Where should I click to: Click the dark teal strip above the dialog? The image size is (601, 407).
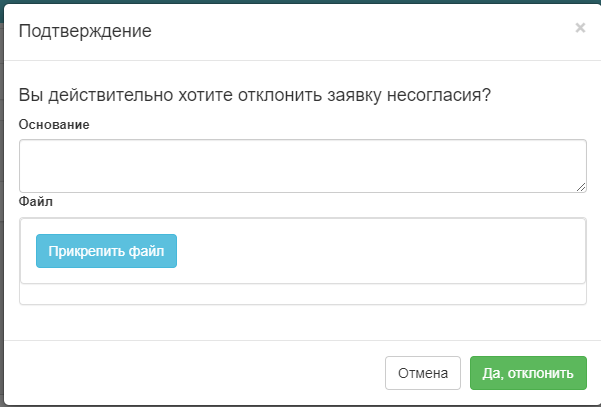[300, 2]
